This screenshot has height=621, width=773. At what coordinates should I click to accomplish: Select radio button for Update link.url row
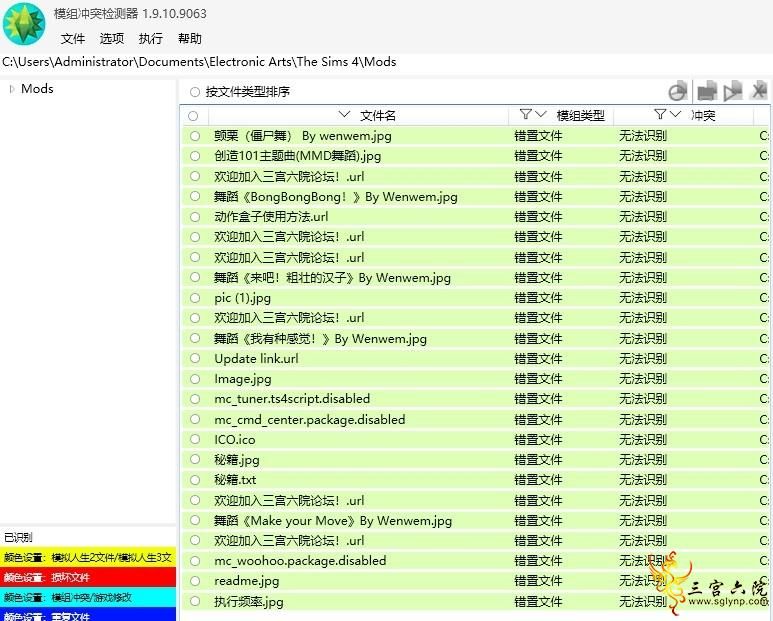point(195,358)
